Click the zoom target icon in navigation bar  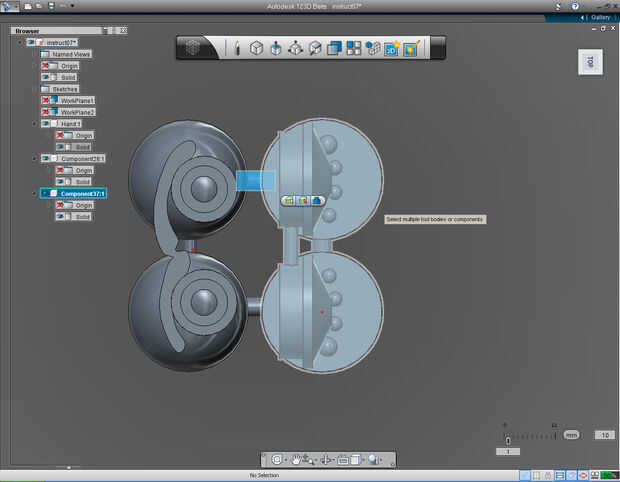tap(277, 460)
